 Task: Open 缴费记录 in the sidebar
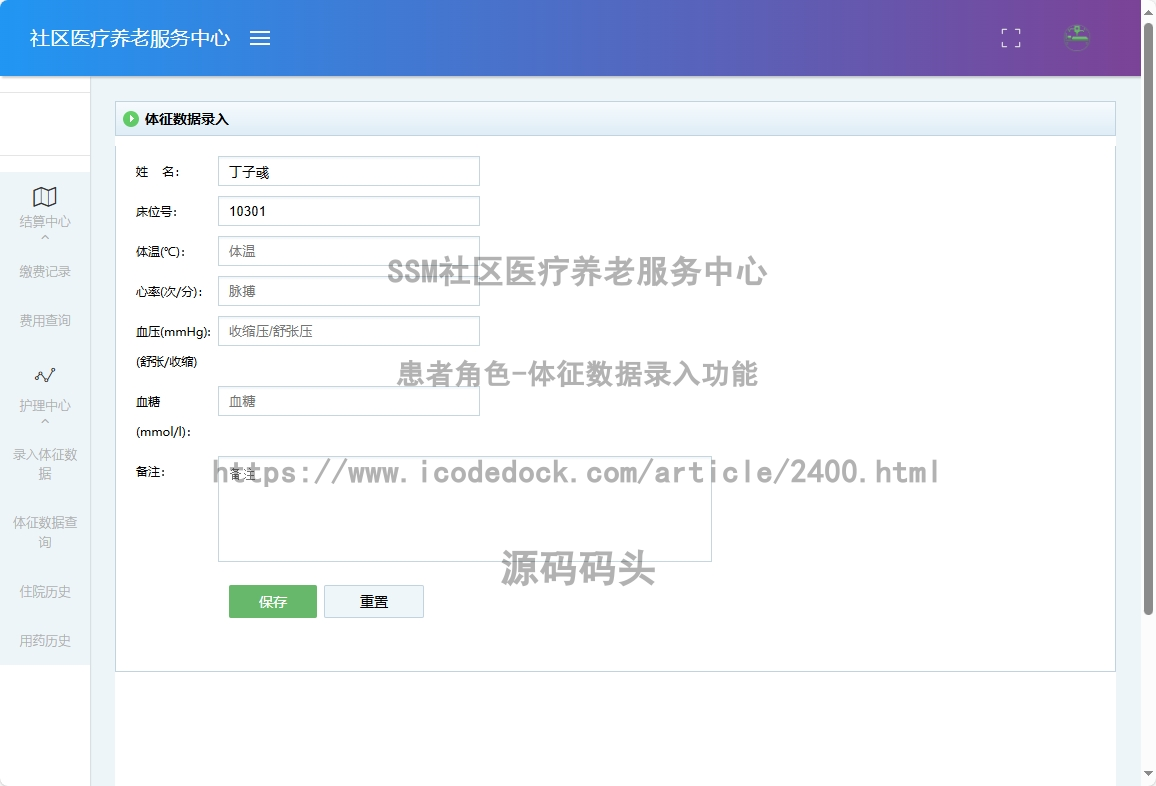(45, 271)
